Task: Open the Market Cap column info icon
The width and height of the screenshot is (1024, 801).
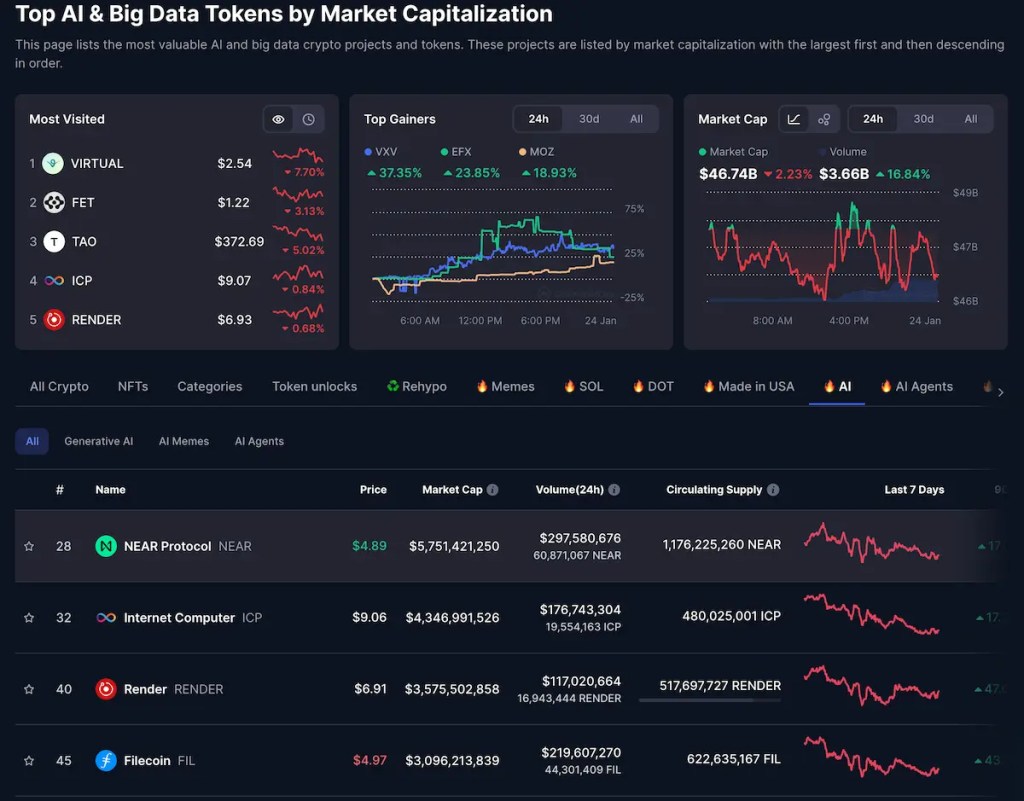Action: coord(492,490)
